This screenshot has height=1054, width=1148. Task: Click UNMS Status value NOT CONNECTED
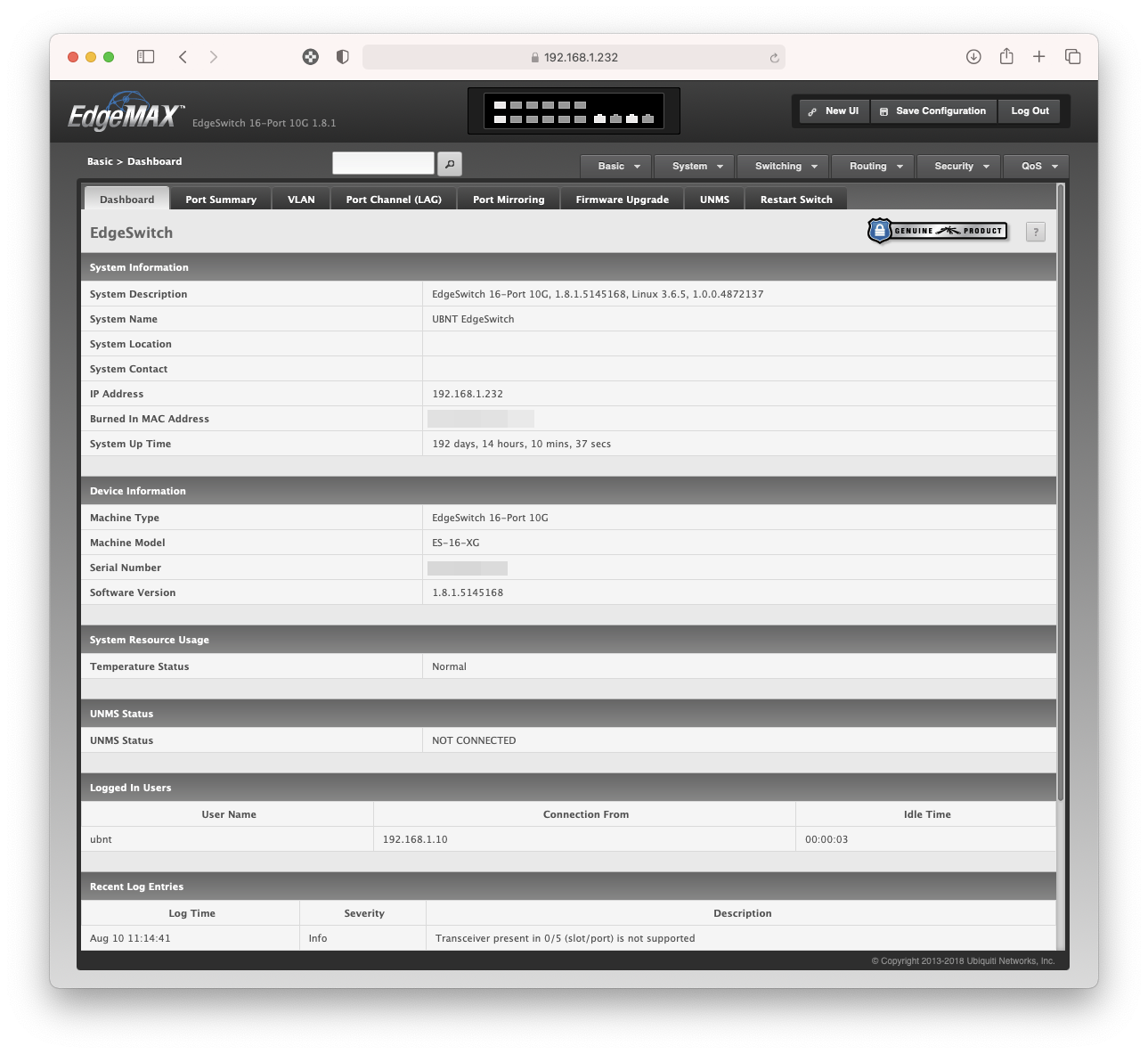coord(474,740)
